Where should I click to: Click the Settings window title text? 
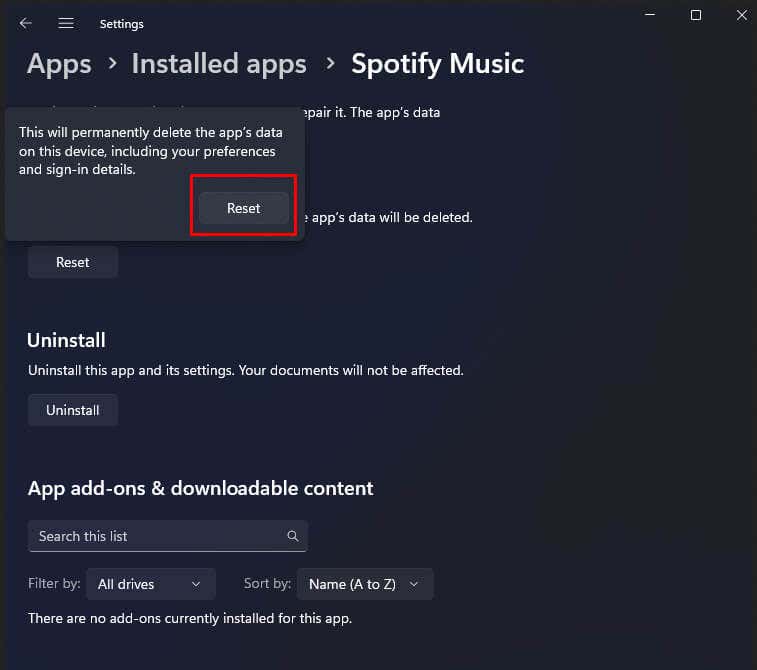click(x=122, y=23)
